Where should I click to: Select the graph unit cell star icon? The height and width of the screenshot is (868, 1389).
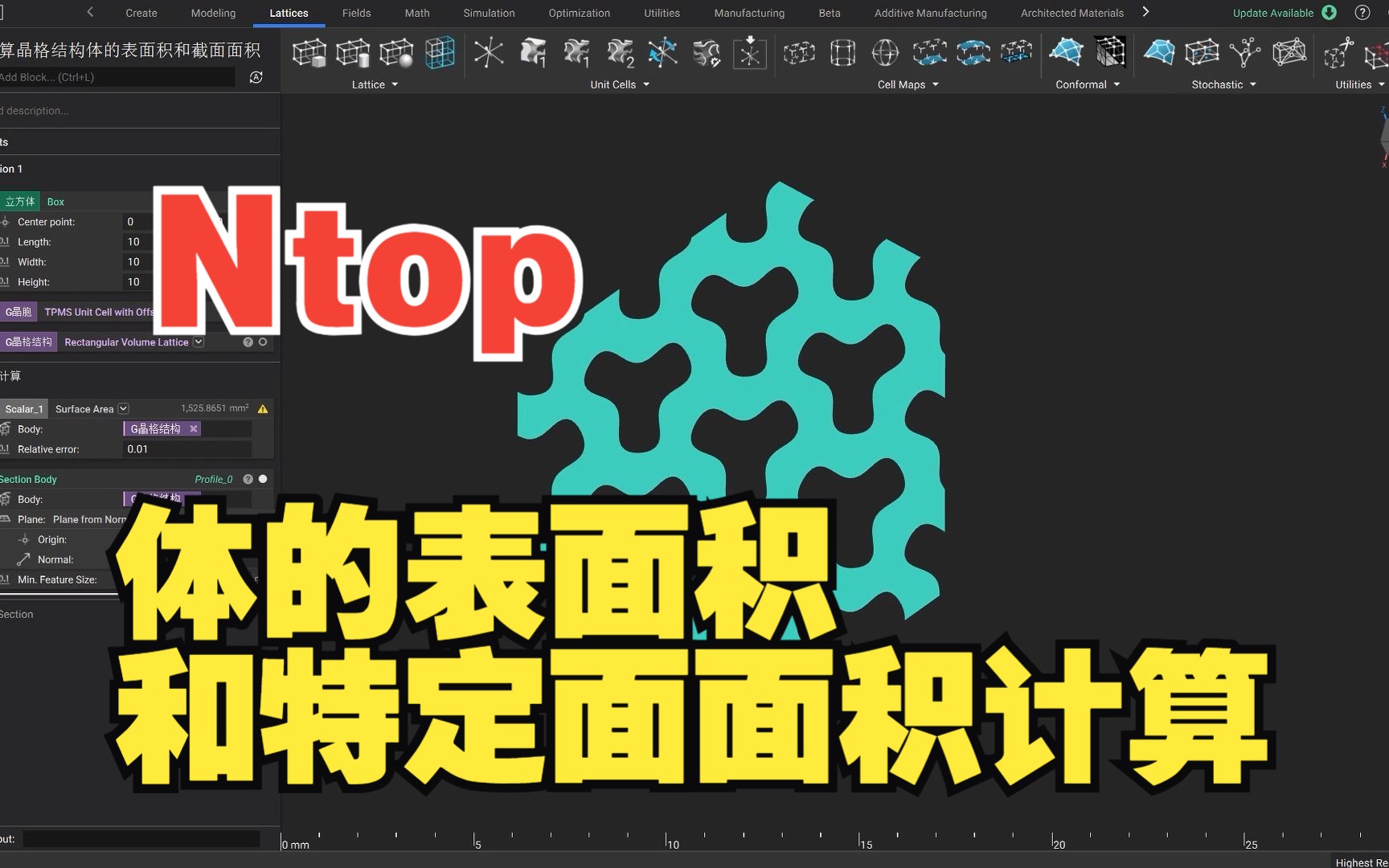(489, 53)
